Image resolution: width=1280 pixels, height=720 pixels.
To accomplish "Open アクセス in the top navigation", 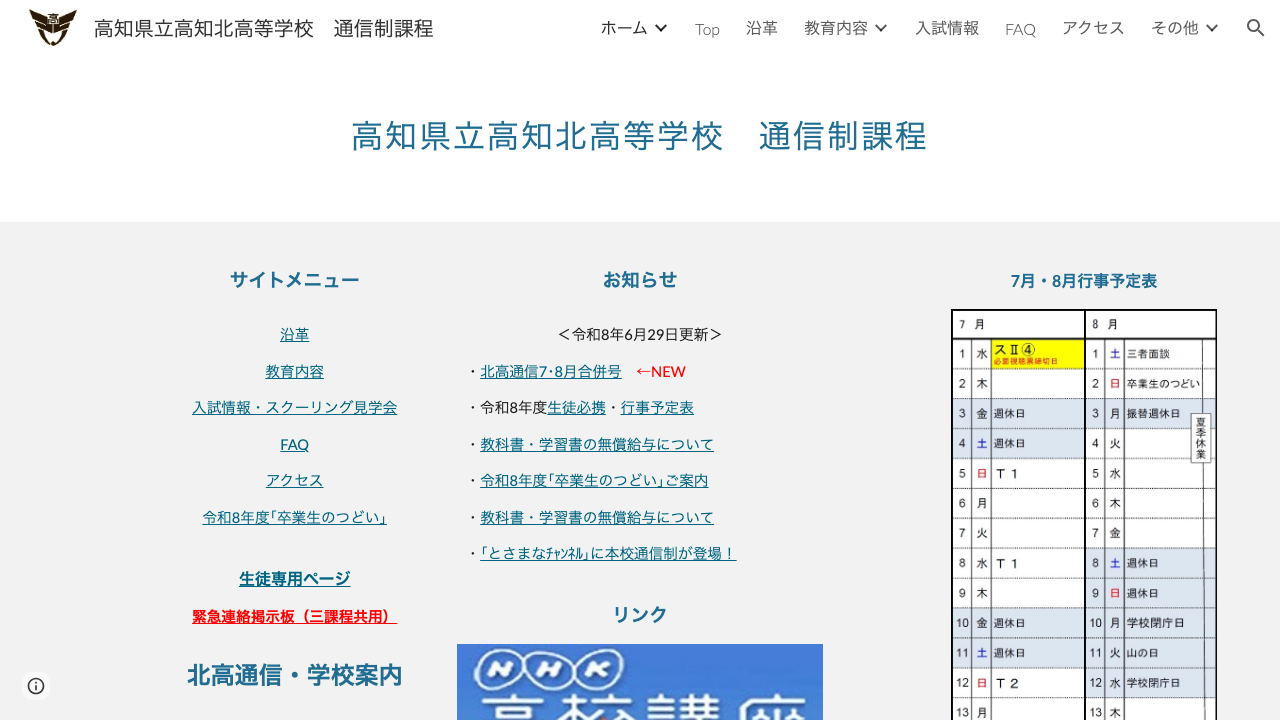I will [x=1093, y=28].
